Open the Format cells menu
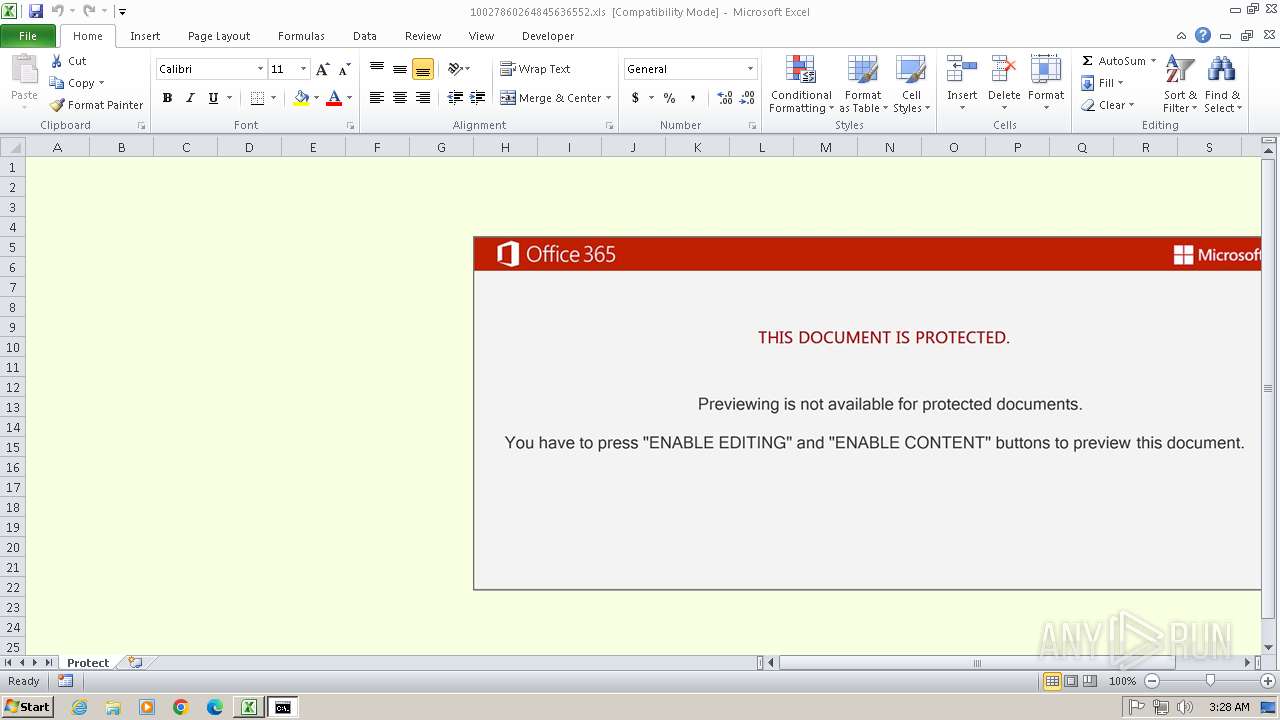 (1046, 84)
